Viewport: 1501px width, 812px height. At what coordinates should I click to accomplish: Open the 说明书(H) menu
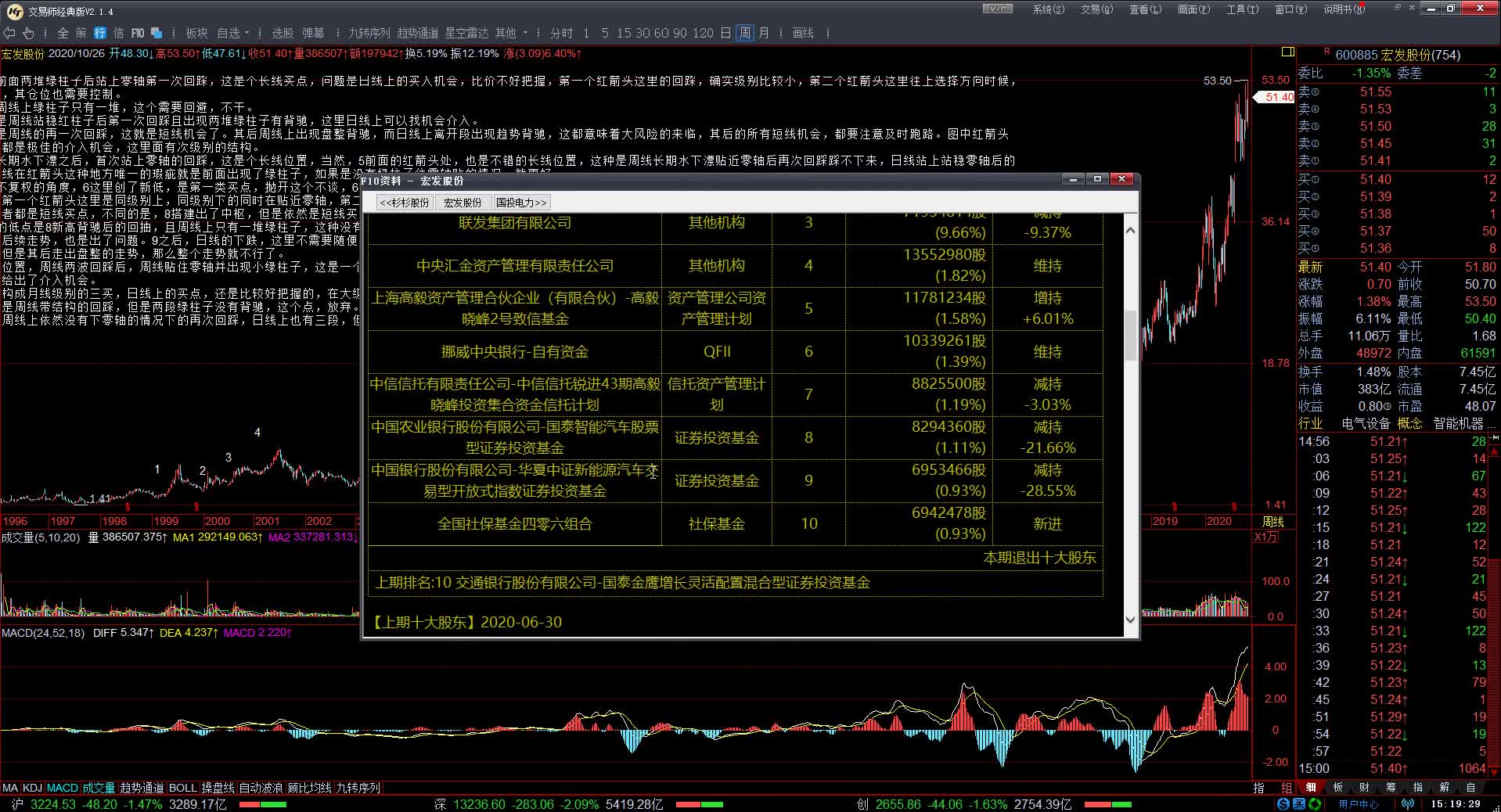1344,9
